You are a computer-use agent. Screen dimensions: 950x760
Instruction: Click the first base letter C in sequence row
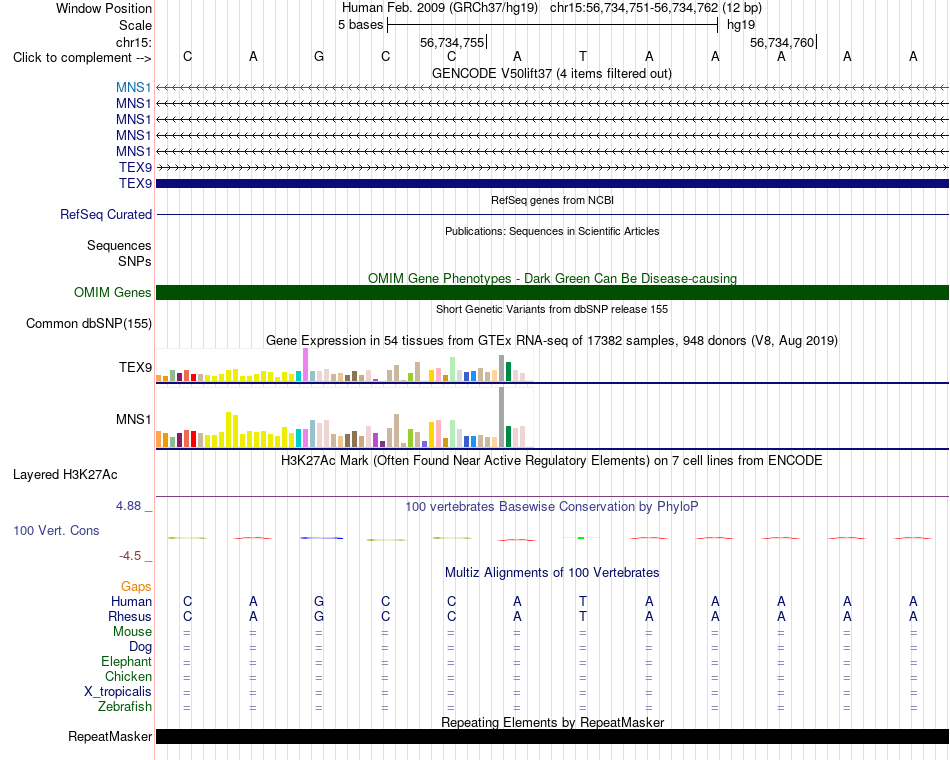pyautogui.click(x=187, y=56)
